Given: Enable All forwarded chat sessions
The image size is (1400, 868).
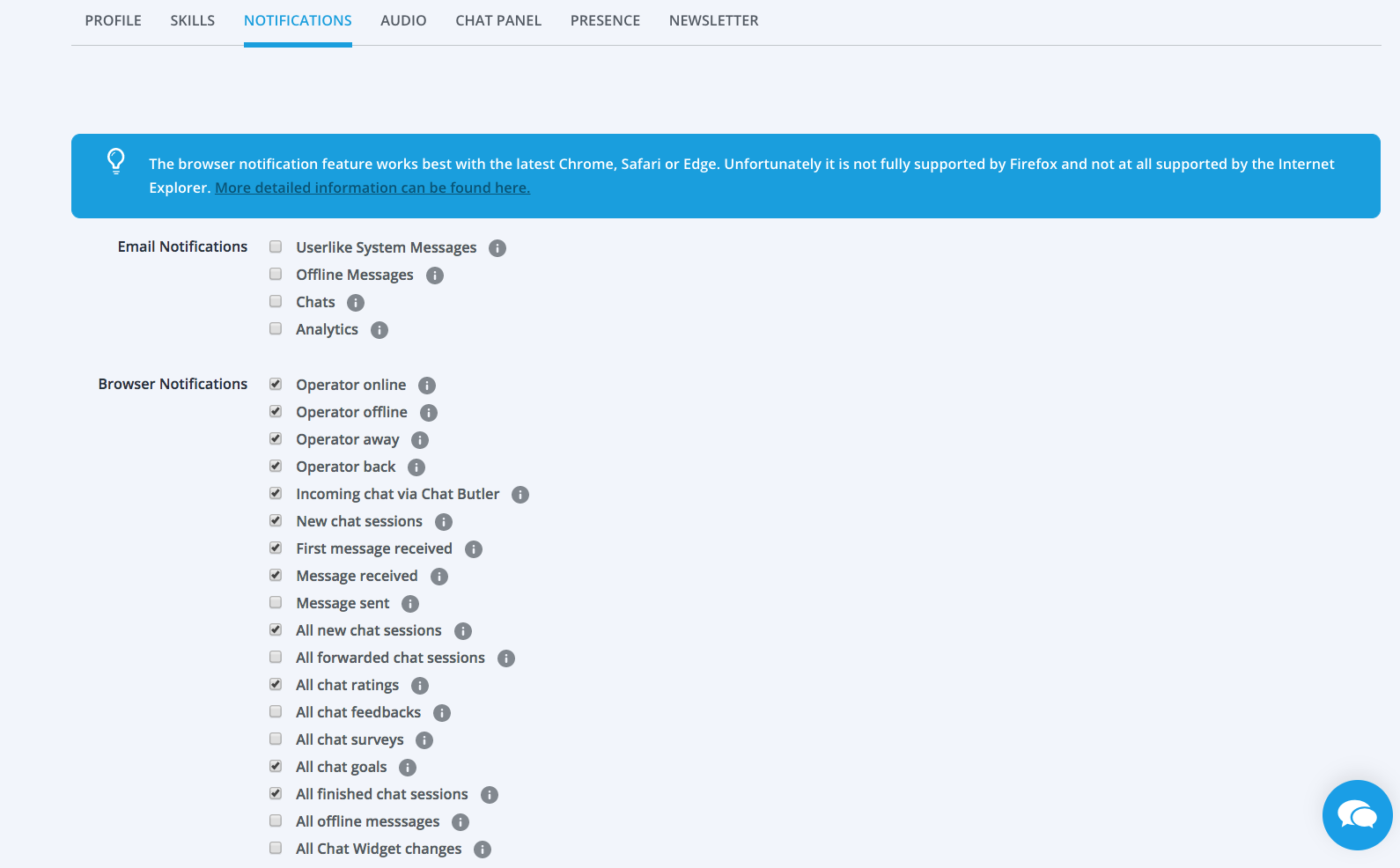Looking at the screenshot, I should pos(276,657).
